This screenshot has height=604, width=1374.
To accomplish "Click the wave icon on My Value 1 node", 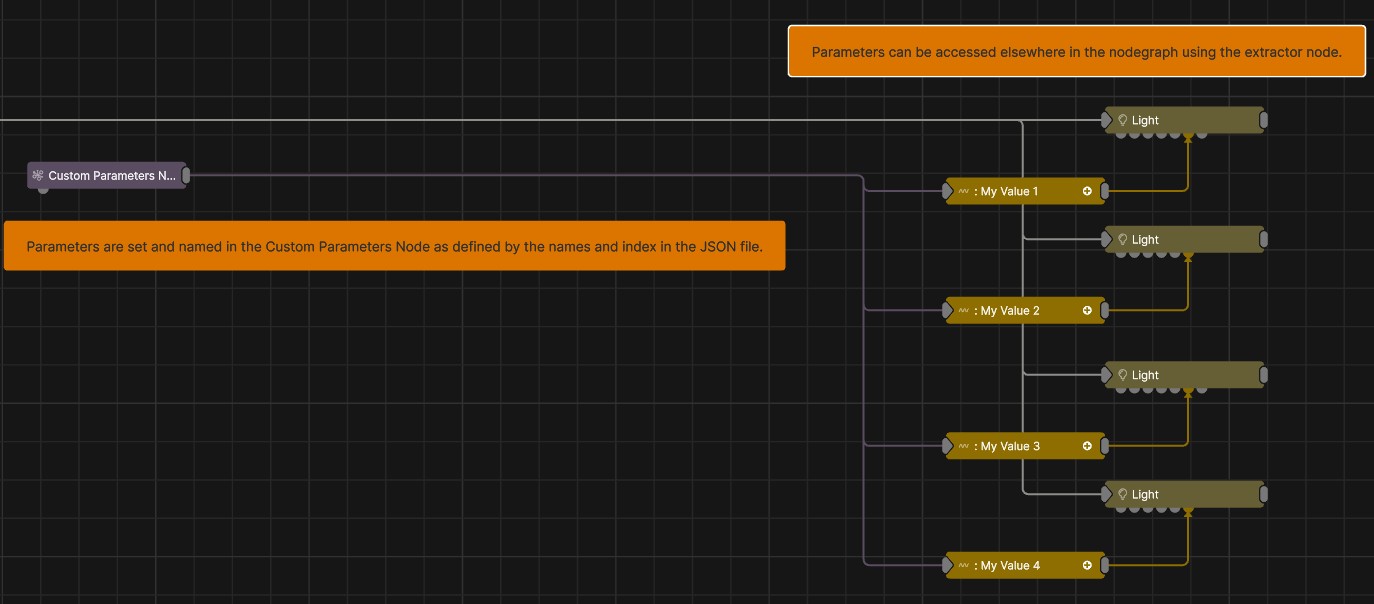I will click(x=964, y=191).
